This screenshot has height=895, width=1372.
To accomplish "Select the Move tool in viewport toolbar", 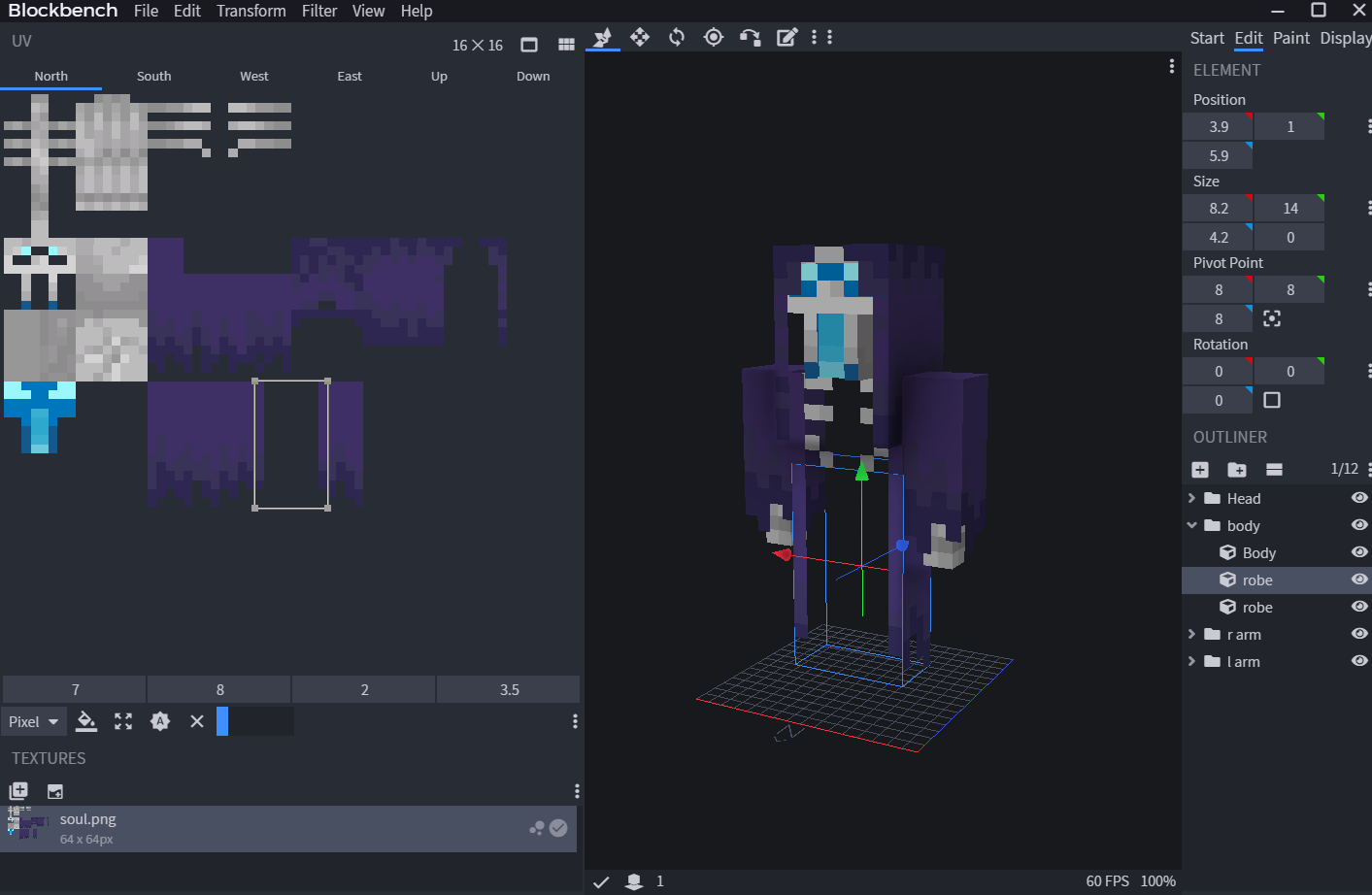I will pyautogui.click(x=640, y=37).
